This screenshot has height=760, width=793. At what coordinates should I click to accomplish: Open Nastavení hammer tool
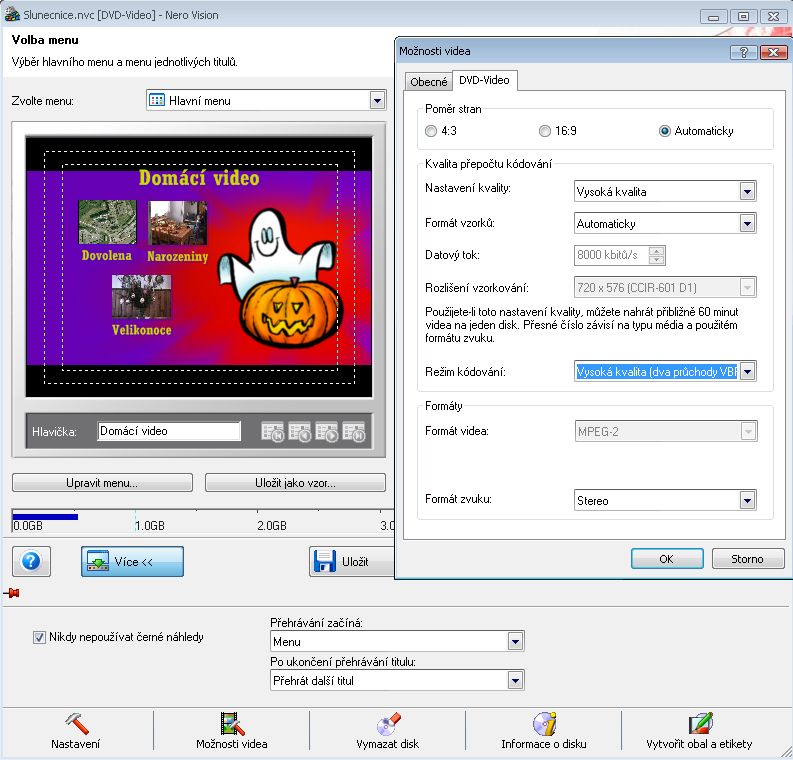point(76,731)
